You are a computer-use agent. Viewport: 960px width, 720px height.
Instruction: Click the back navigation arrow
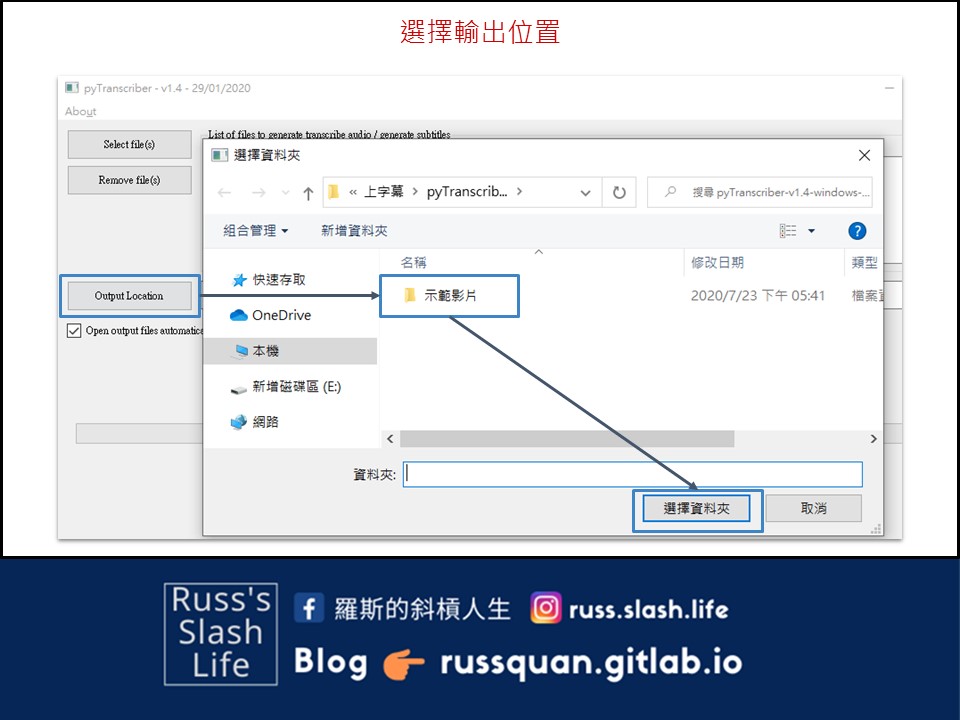pos(225,193)
